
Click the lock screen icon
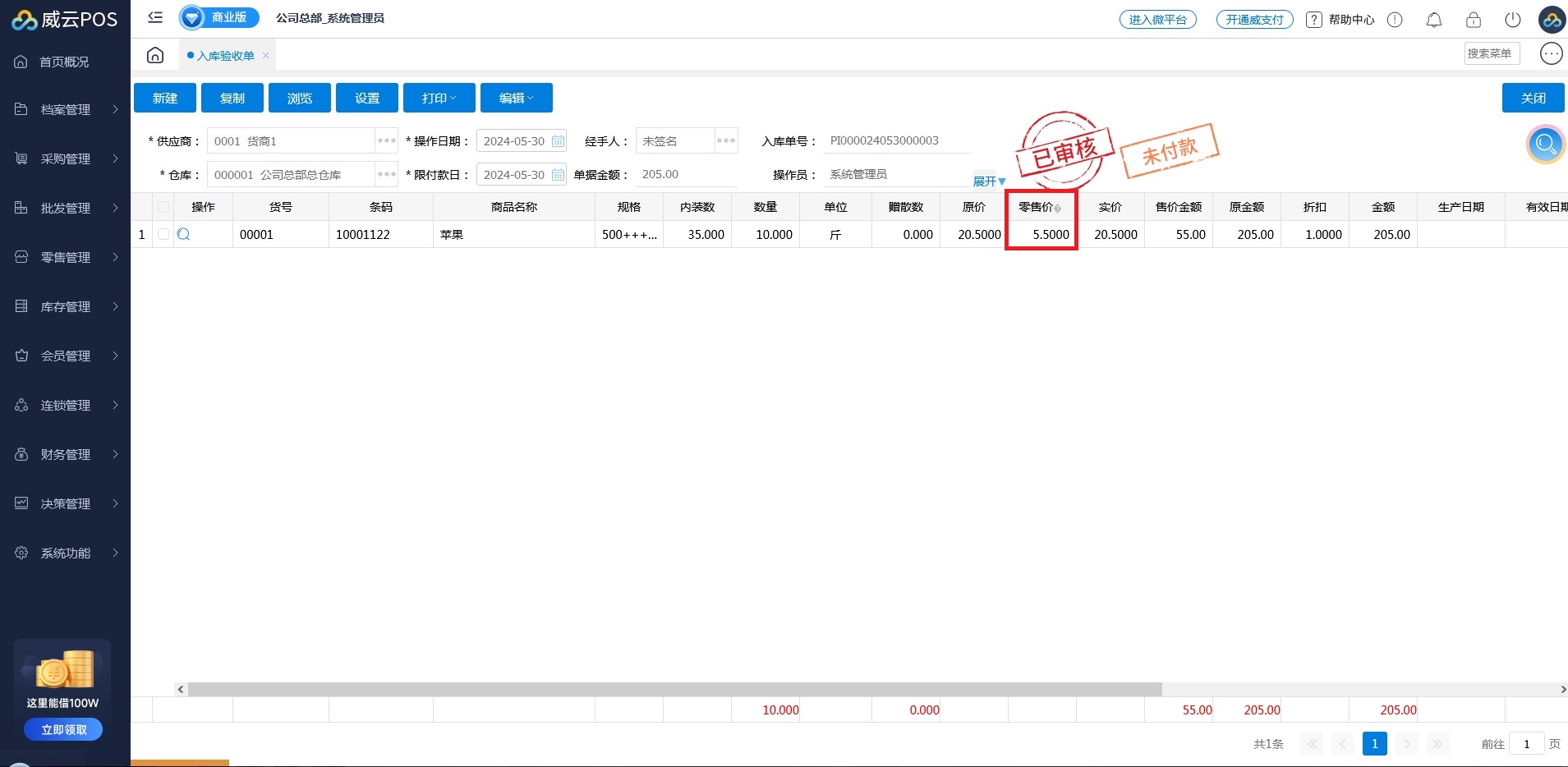pyautogui.click(x=1473, y=20)
